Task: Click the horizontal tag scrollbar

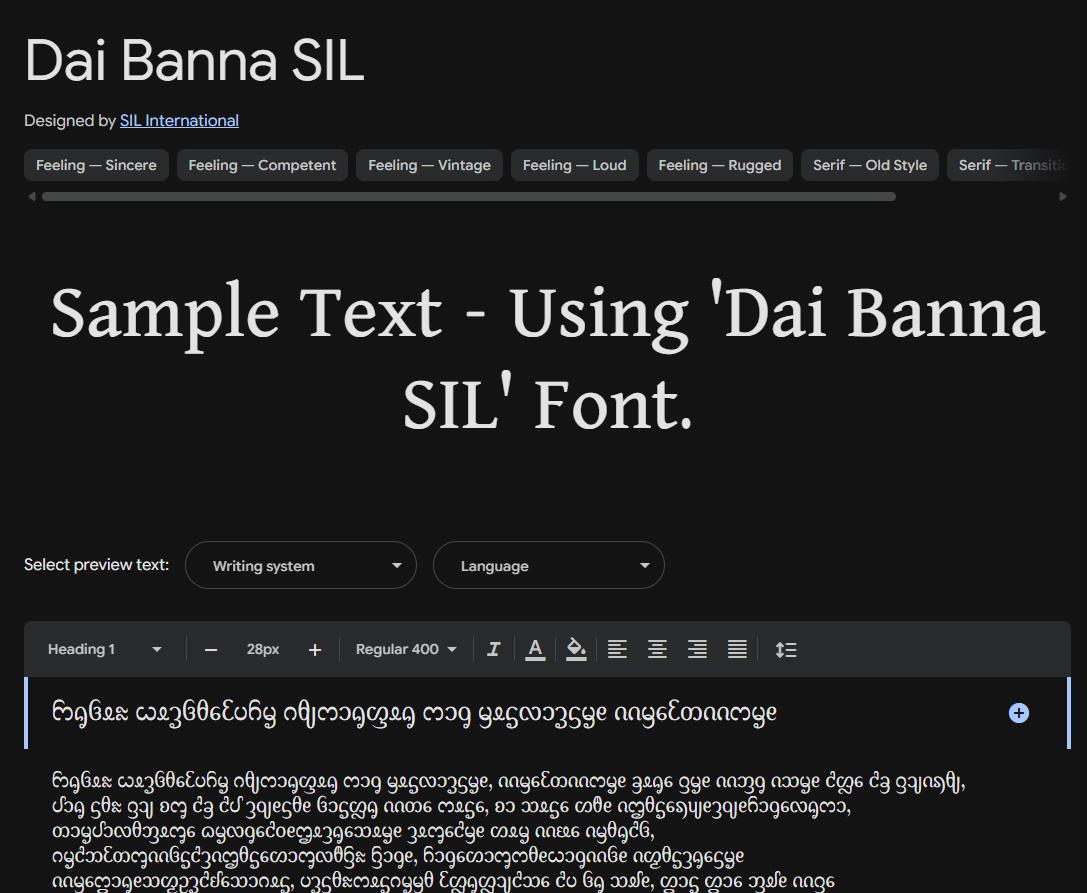Action: coord(469,197)
